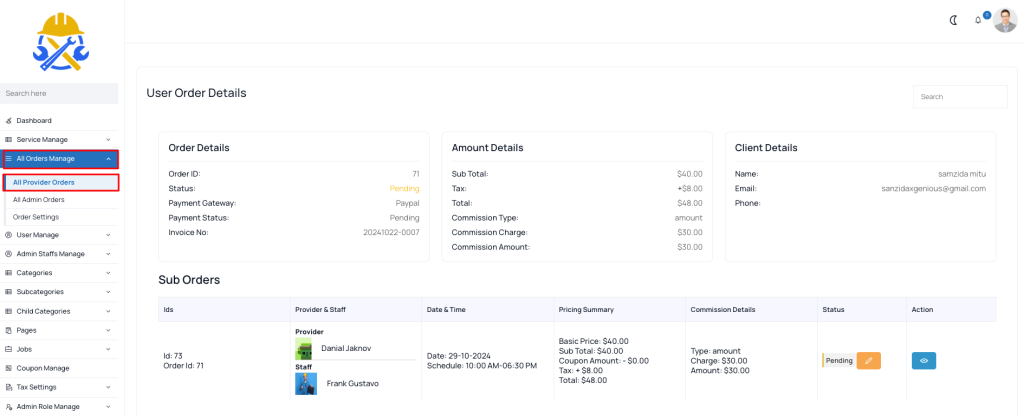Viewport: 1024px width, 416px height.
Task: Click the Pages sidebar icon
Action: click(8, 330)
